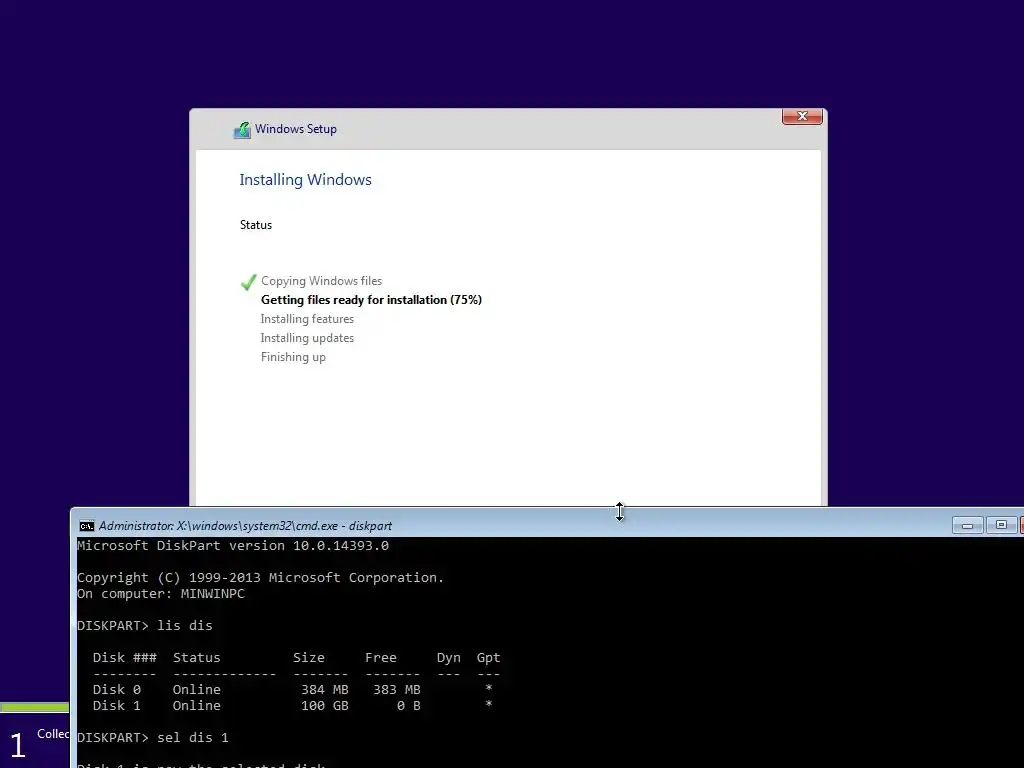
Task: Click the Windows Setup icon in title bar
Action: pos(242,130)
